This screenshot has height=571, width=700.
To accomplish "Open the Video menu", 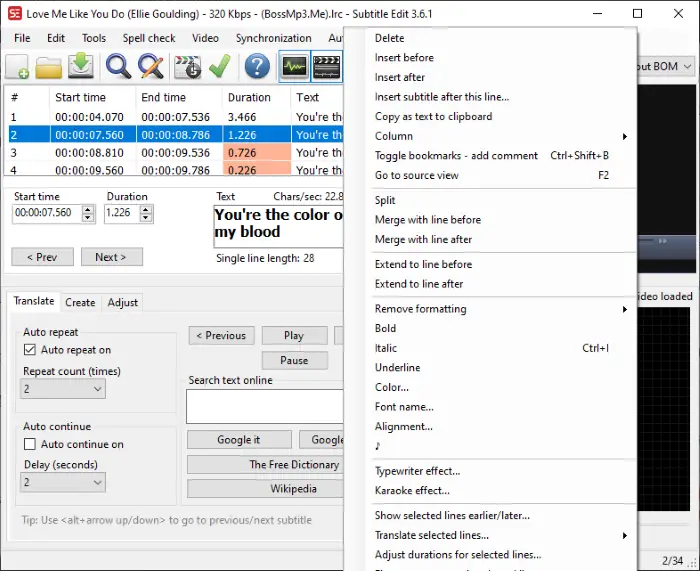I will coord(205,38).
